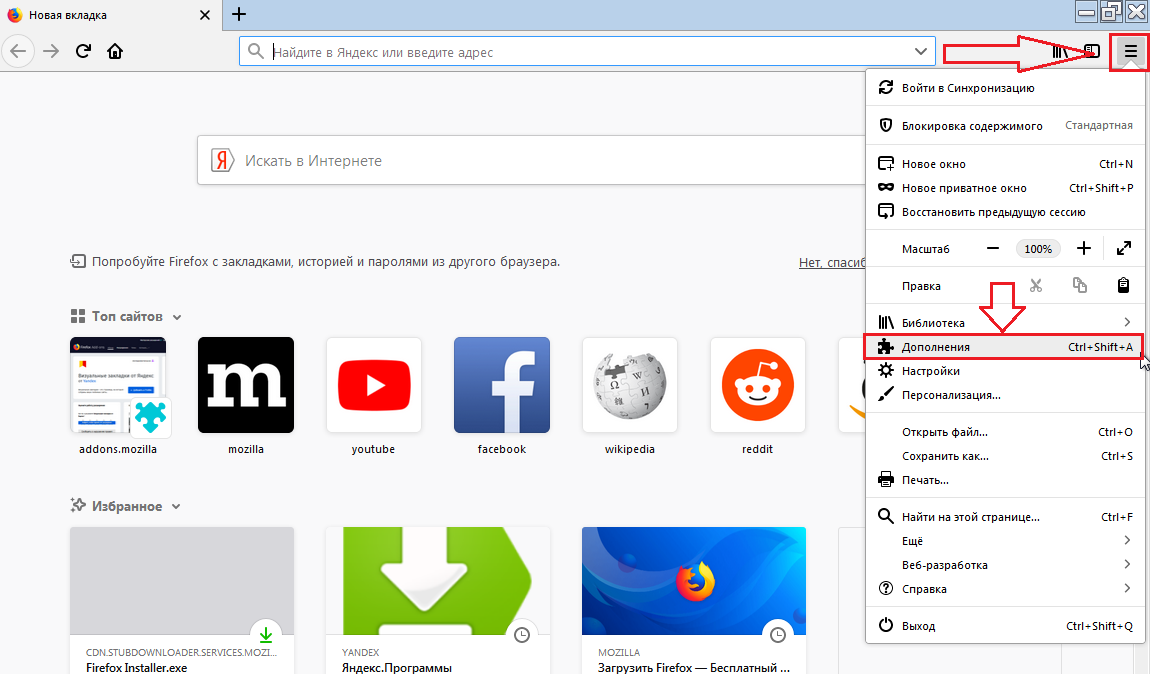Click the home page icon in toolbar
This screenshot has height=682, width=1151.
(116, 51)
